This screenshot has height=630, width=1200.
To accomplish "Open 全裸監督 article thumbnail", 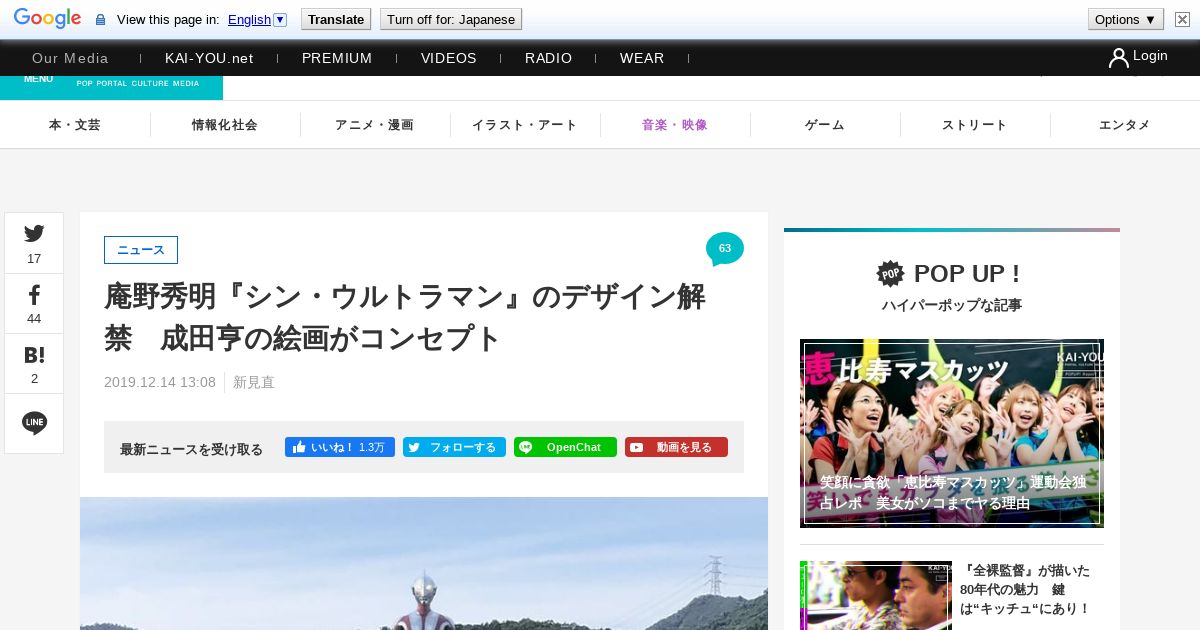I will pos(876,595).
